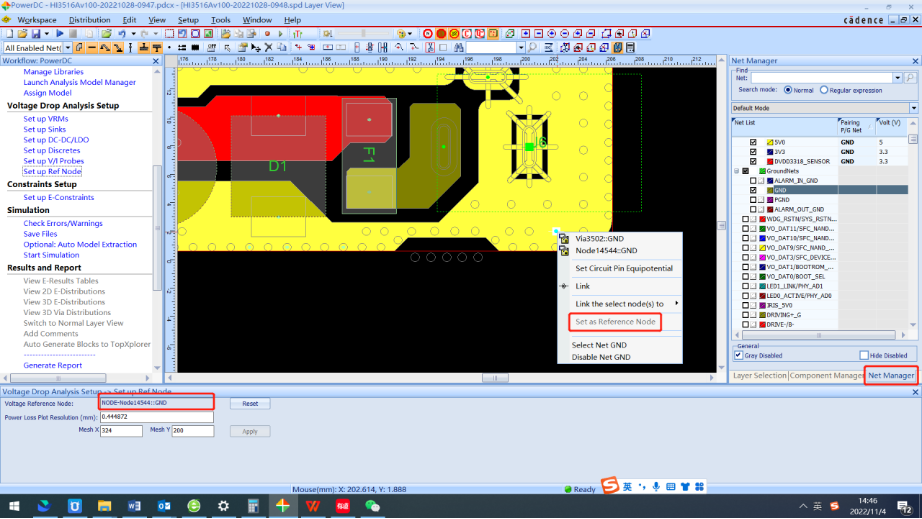The image size is (922, 519).
Task: Uncheck the DVDD3318_SENSOR net checkbox
Action: pos(753,161)
